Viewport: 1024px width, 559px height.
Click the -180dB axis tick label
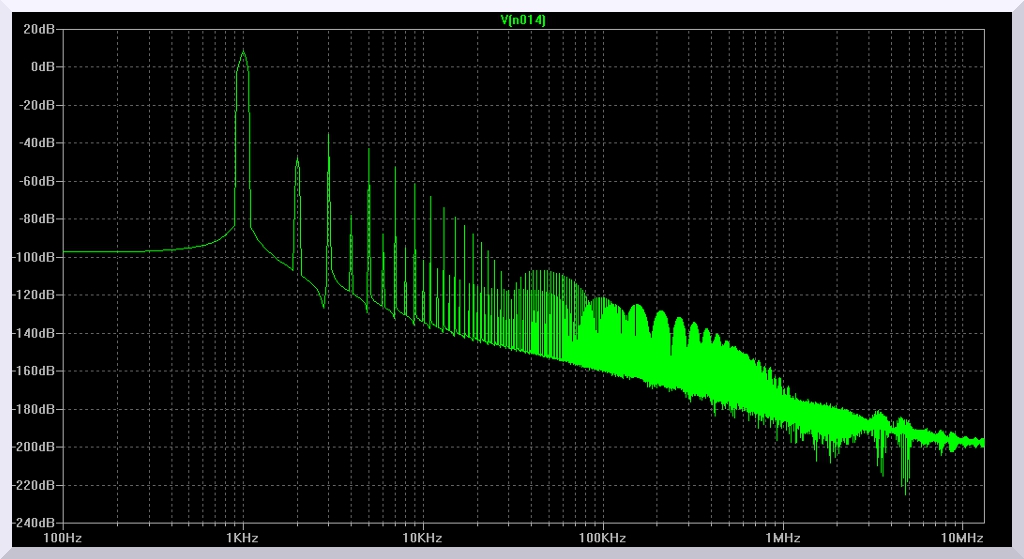pyautogui.click(x=37, y=409)
